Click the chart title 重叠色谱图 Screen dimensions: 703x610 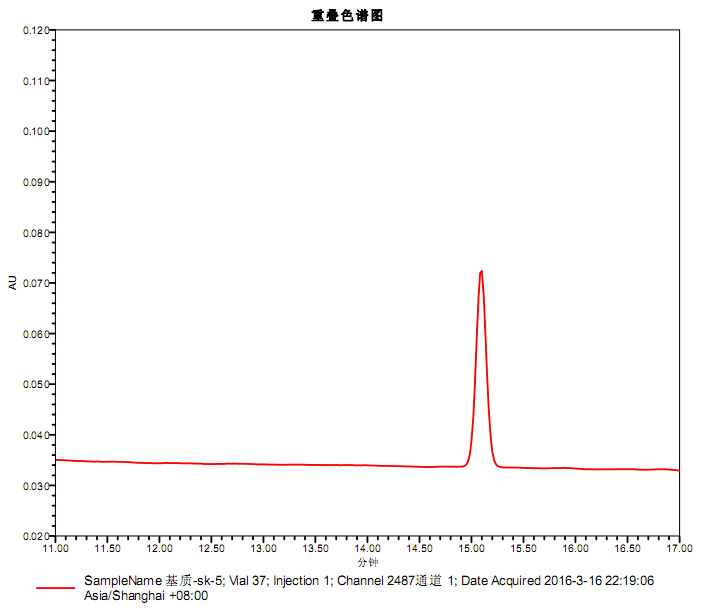point(347,16)
